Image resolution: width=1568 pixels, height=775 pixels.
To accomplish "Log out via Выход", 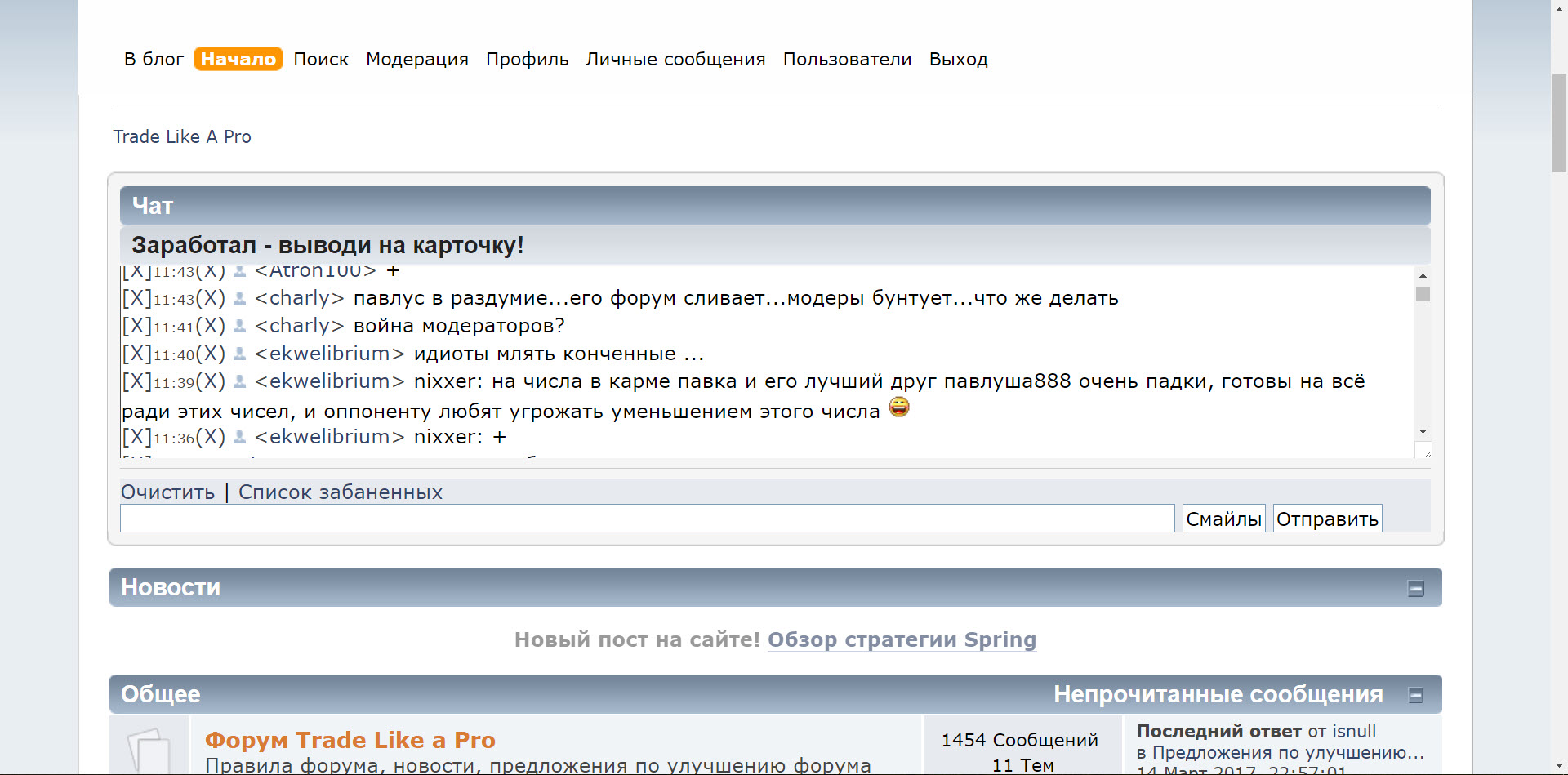I will coord(959,59).
